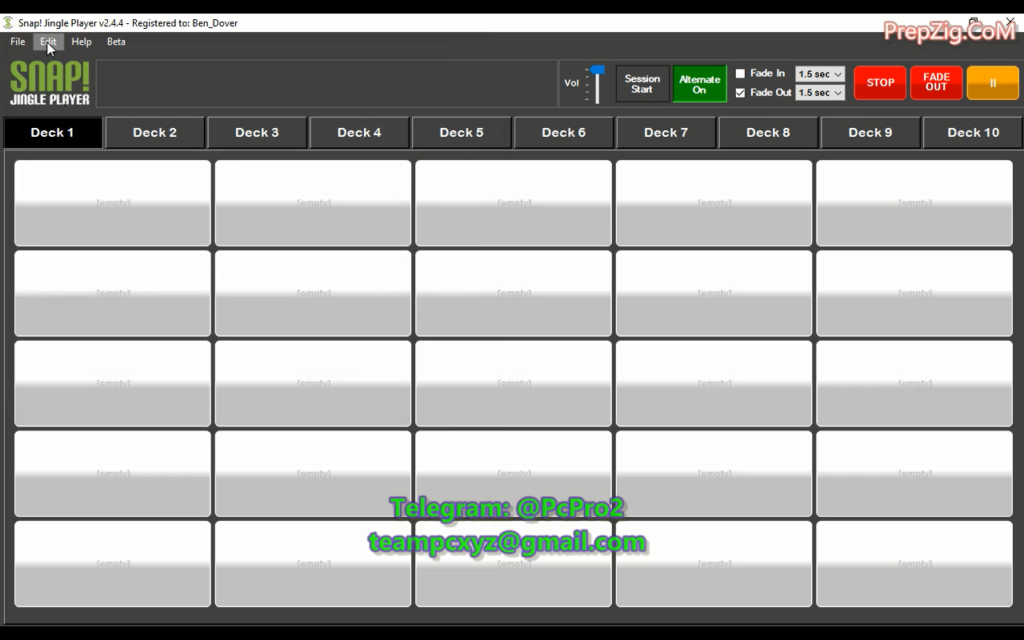This screenshot has height=640, width=1024.
Task: Uncheck the Fade Out checkbox
Action: coord(740,93)
